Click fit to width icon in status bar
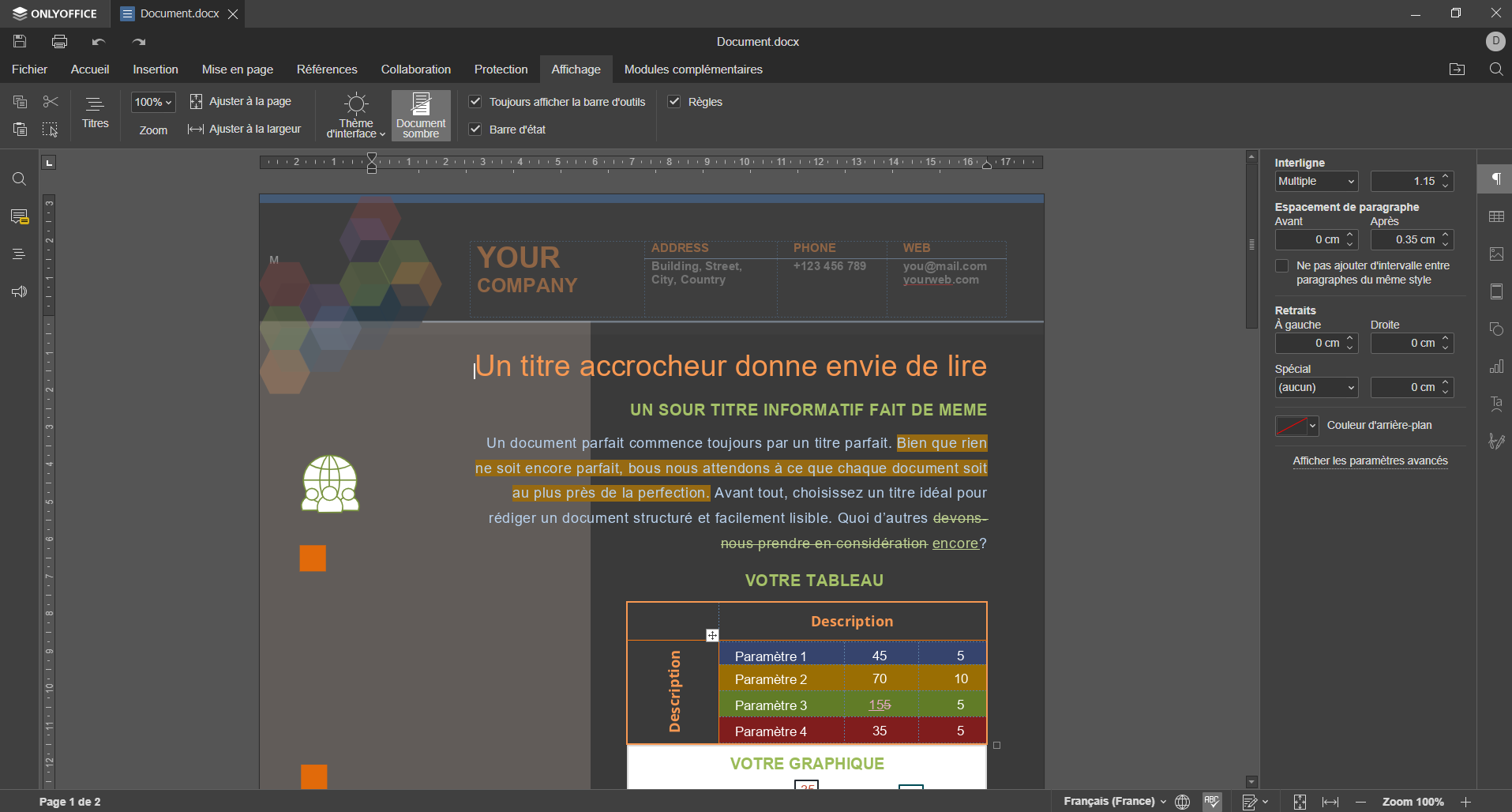Viewport: 1512px width, 812px height. pos(1330,801)
